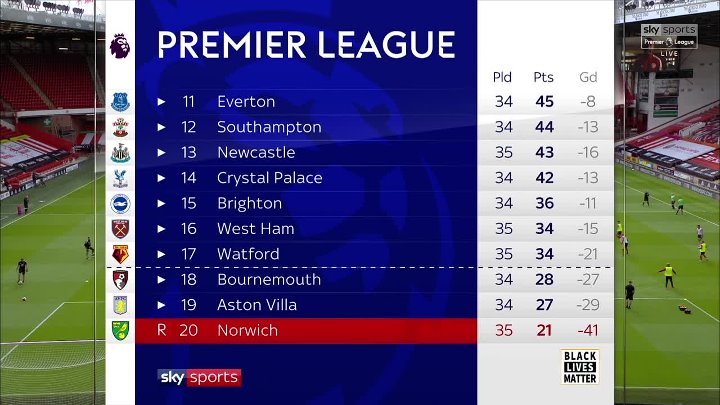Viewport: 720px width, 405px height.
Task: Click the Sky Sports logo at bottom
Action: [x=200, y=377]
